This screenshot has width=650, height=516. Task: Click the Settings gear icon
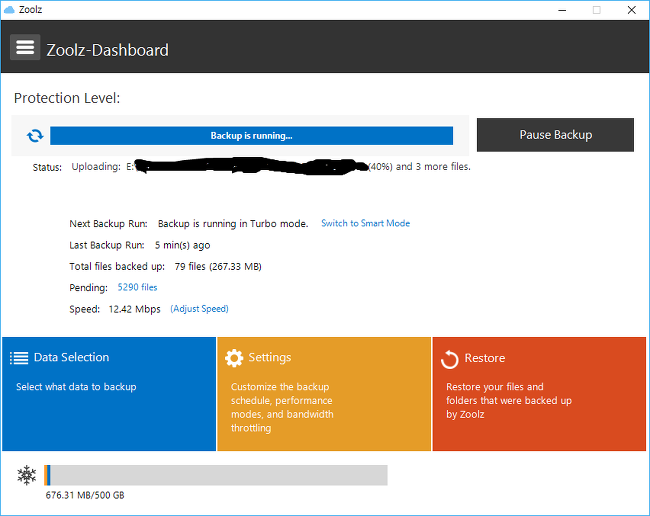pyautogui.click(x=234, y=358)
